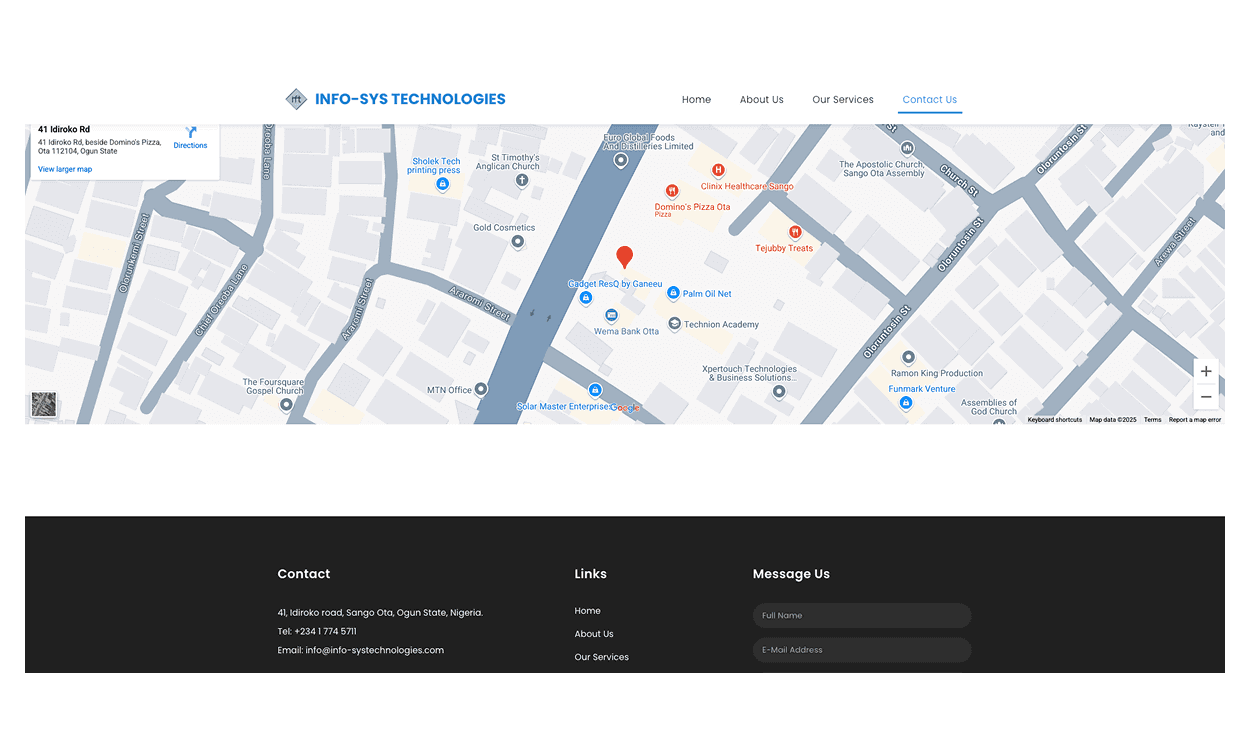Click Clinix Healthcare Sango hospital icon
The image size is (1250, 748).
click(717, 171)
